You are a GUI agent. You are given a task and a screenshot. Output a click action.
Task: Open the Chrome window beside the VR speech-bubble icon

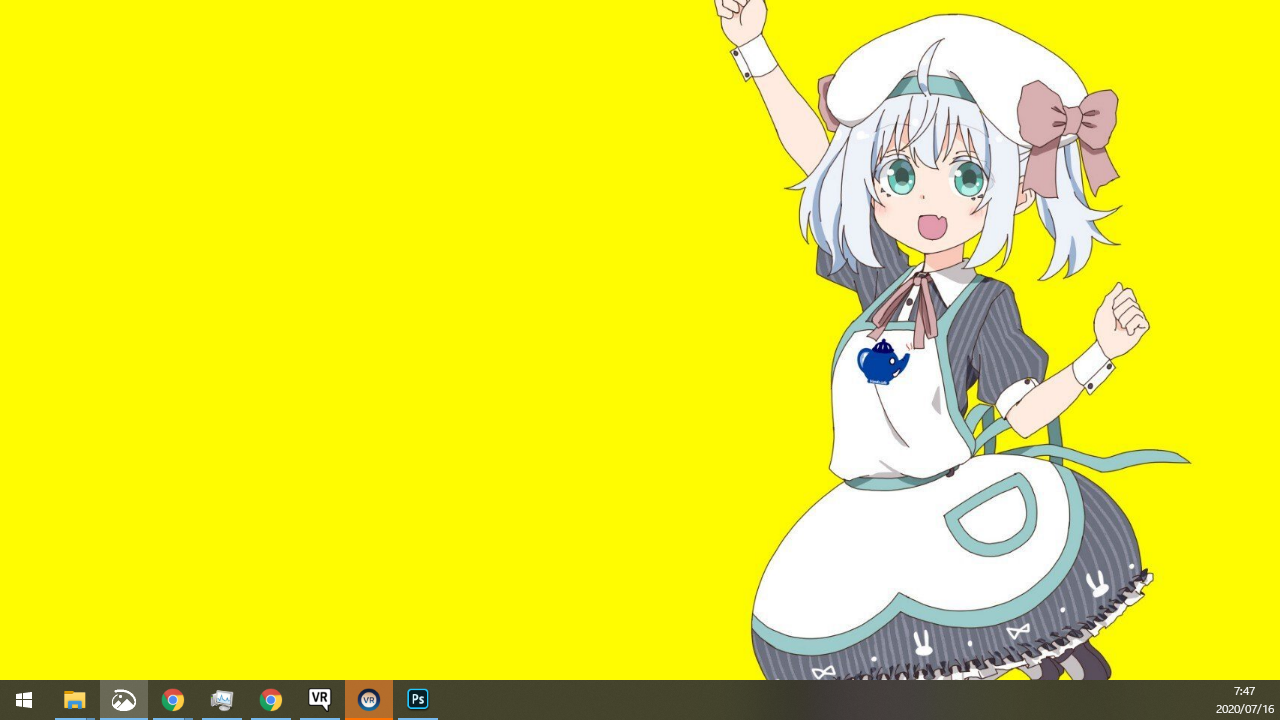(271, 700)
